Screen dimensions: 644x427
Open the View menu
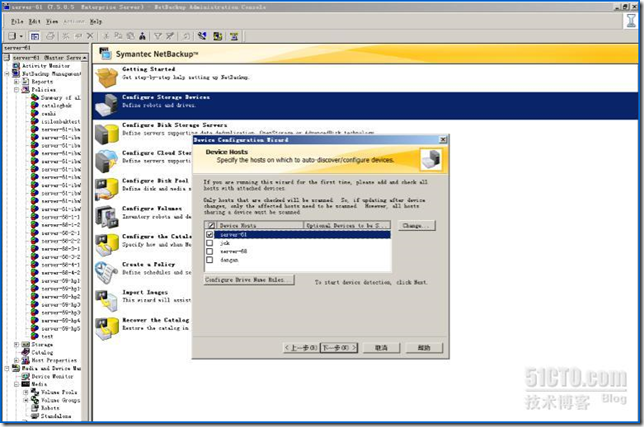click(x=51, y=21)
